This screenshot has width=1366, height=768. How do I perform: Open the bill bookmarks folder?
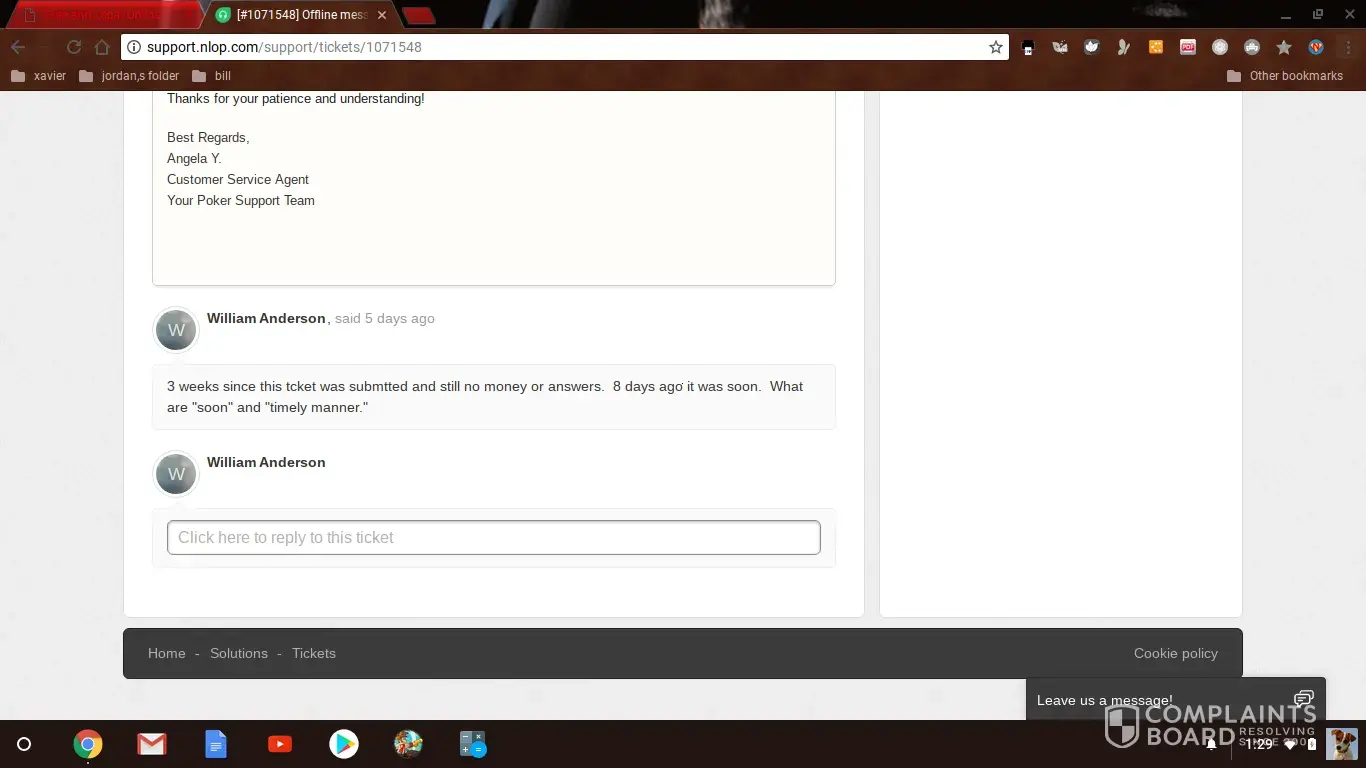coord(211,75)
